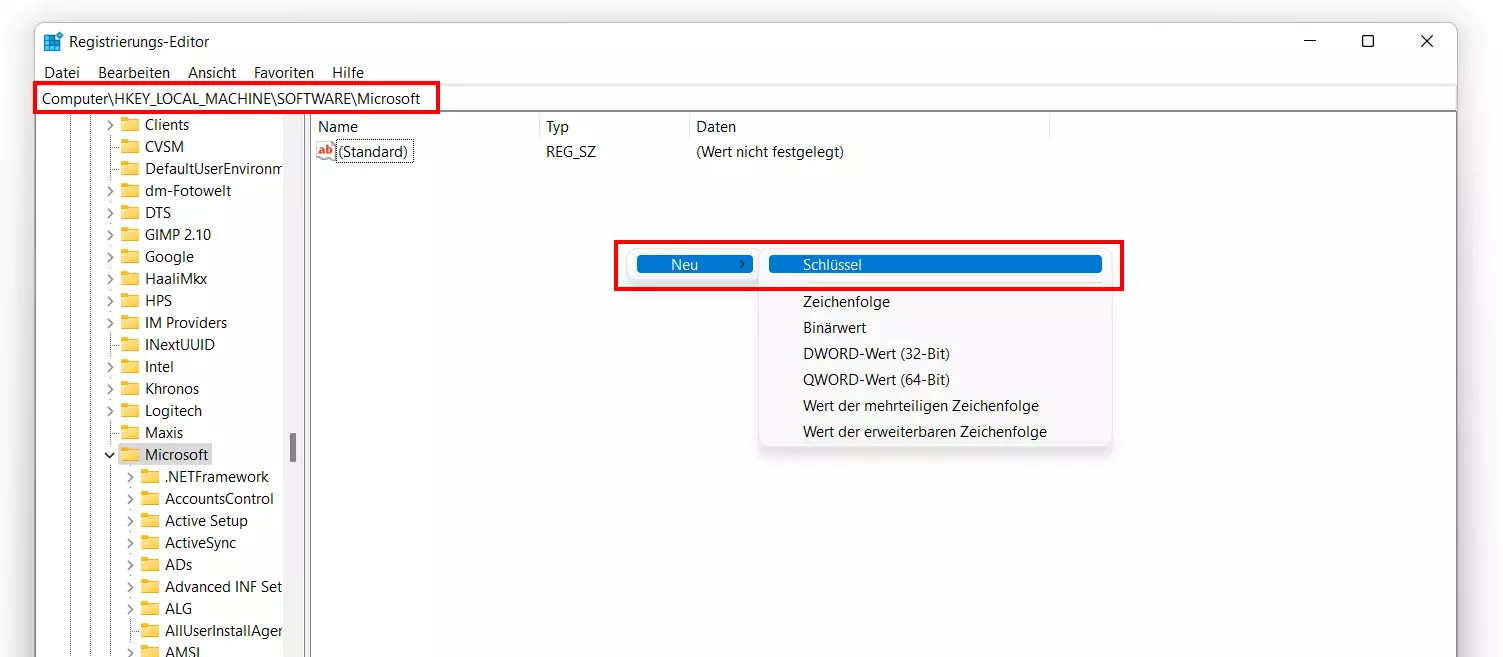Expand the AccountsControl subkey
1503x657 pixels.
(130, 499)
